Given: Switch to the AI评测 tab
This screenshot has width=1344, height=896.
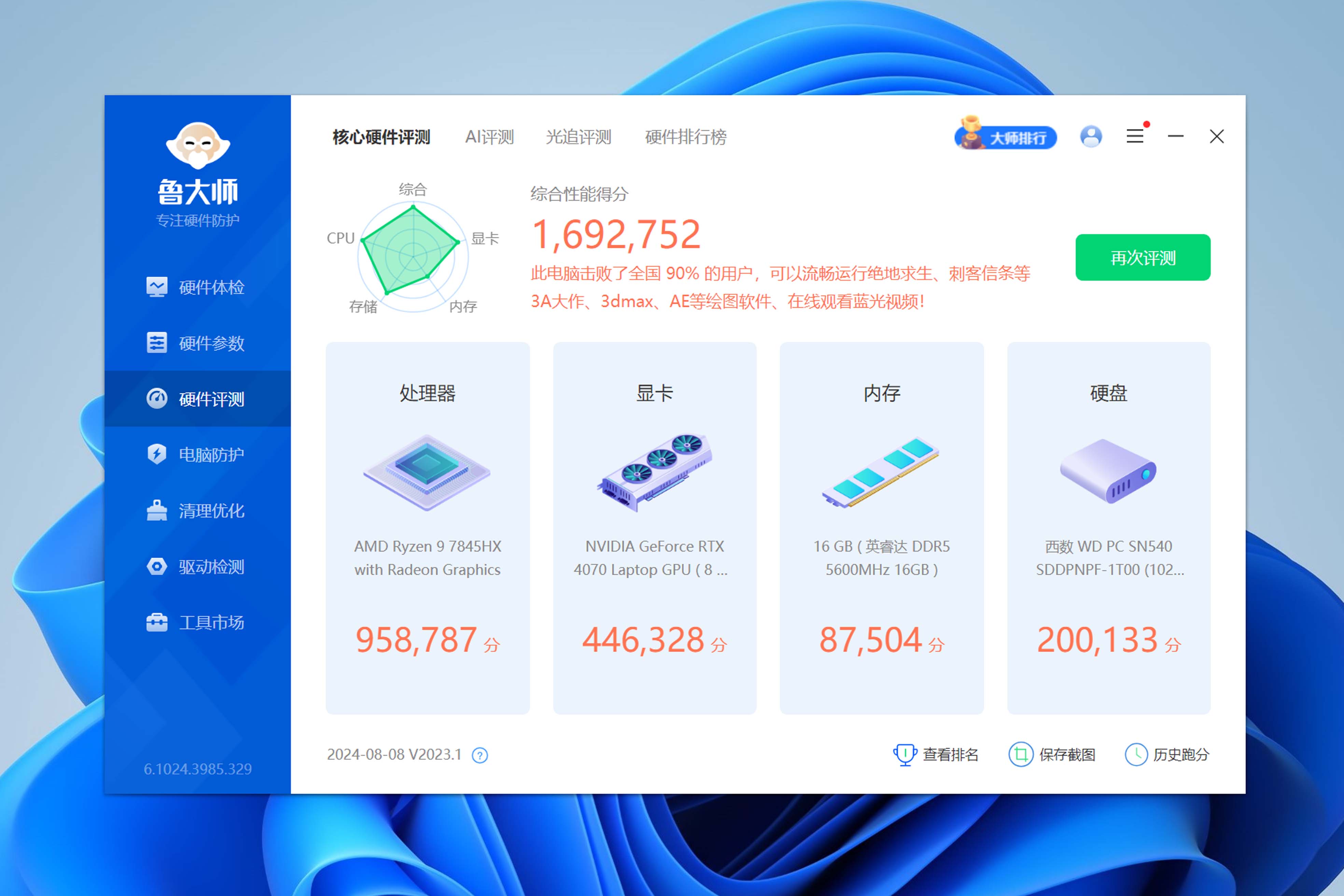Looking at the screenshot, I should click(x=490, y=137).
